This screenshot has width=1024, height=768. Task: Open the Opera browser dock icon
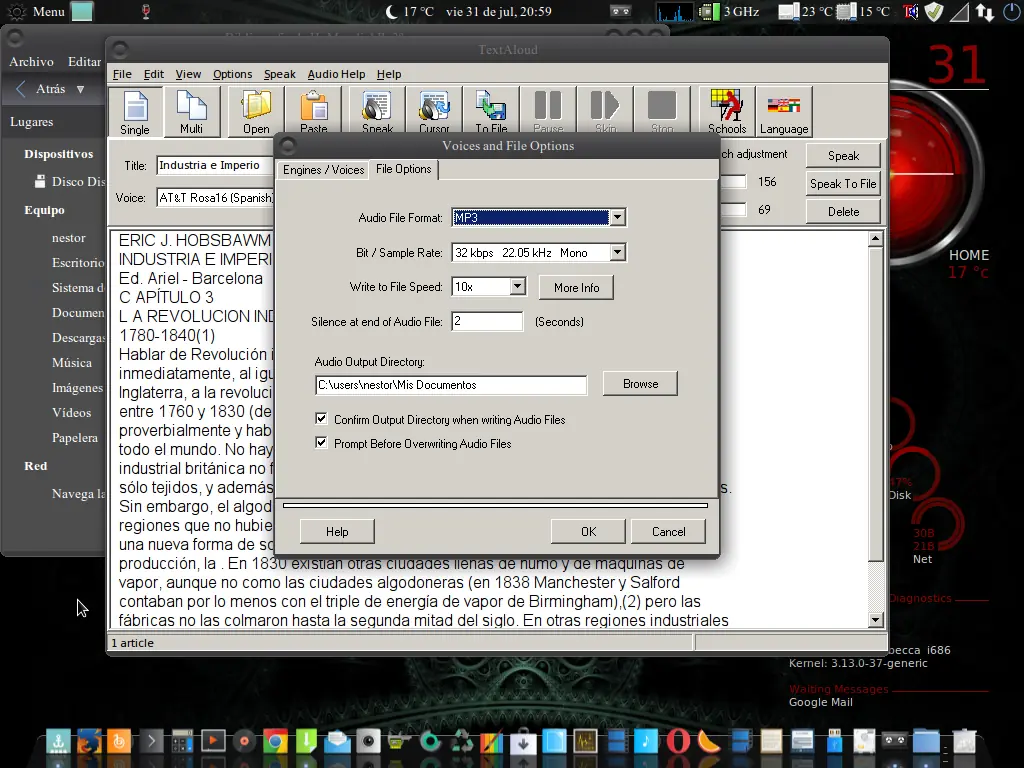pyautogui.click(x=678, y=741)
